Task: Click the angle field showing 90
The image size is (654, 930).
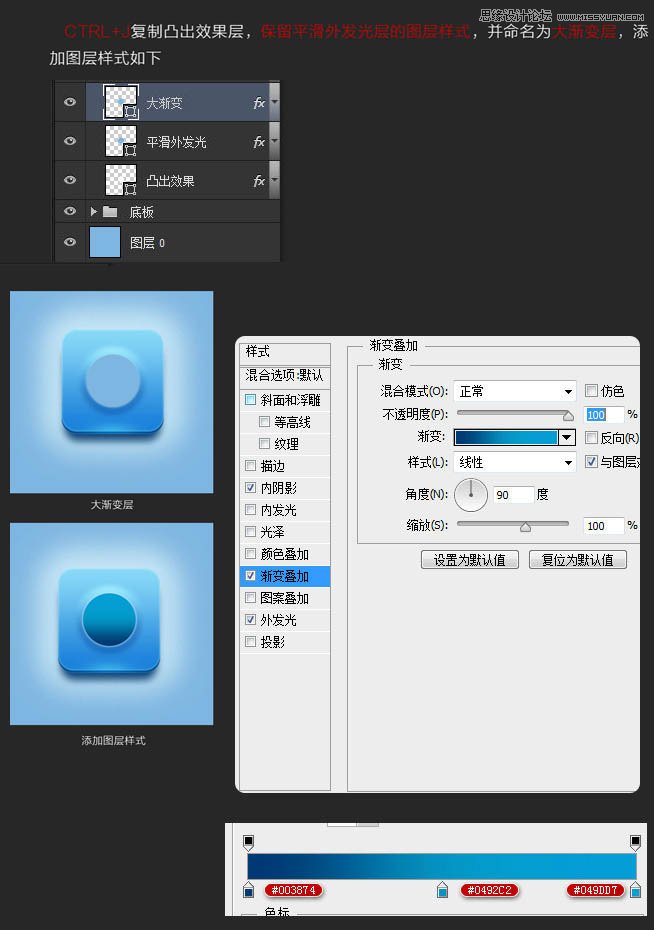Action: point(512,495)
